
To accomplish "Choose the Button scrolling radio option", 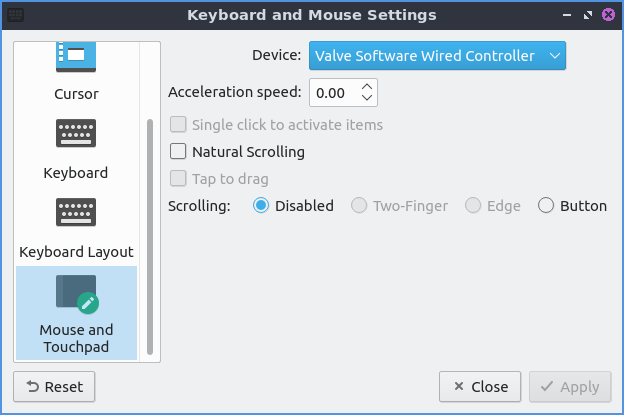I will [546, 206].
